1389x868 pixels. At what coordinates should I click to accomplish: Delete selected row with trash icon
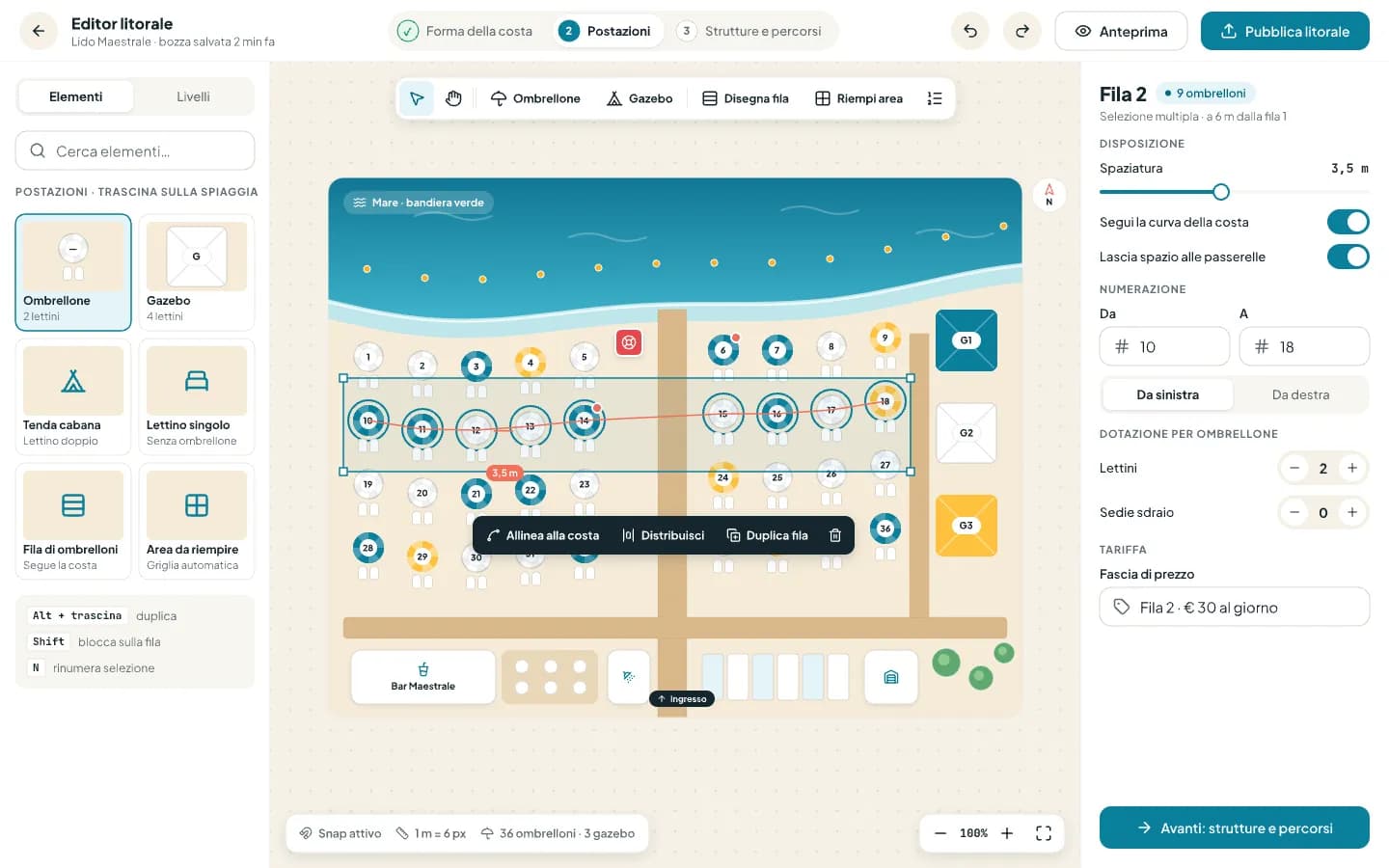(835, 535)
